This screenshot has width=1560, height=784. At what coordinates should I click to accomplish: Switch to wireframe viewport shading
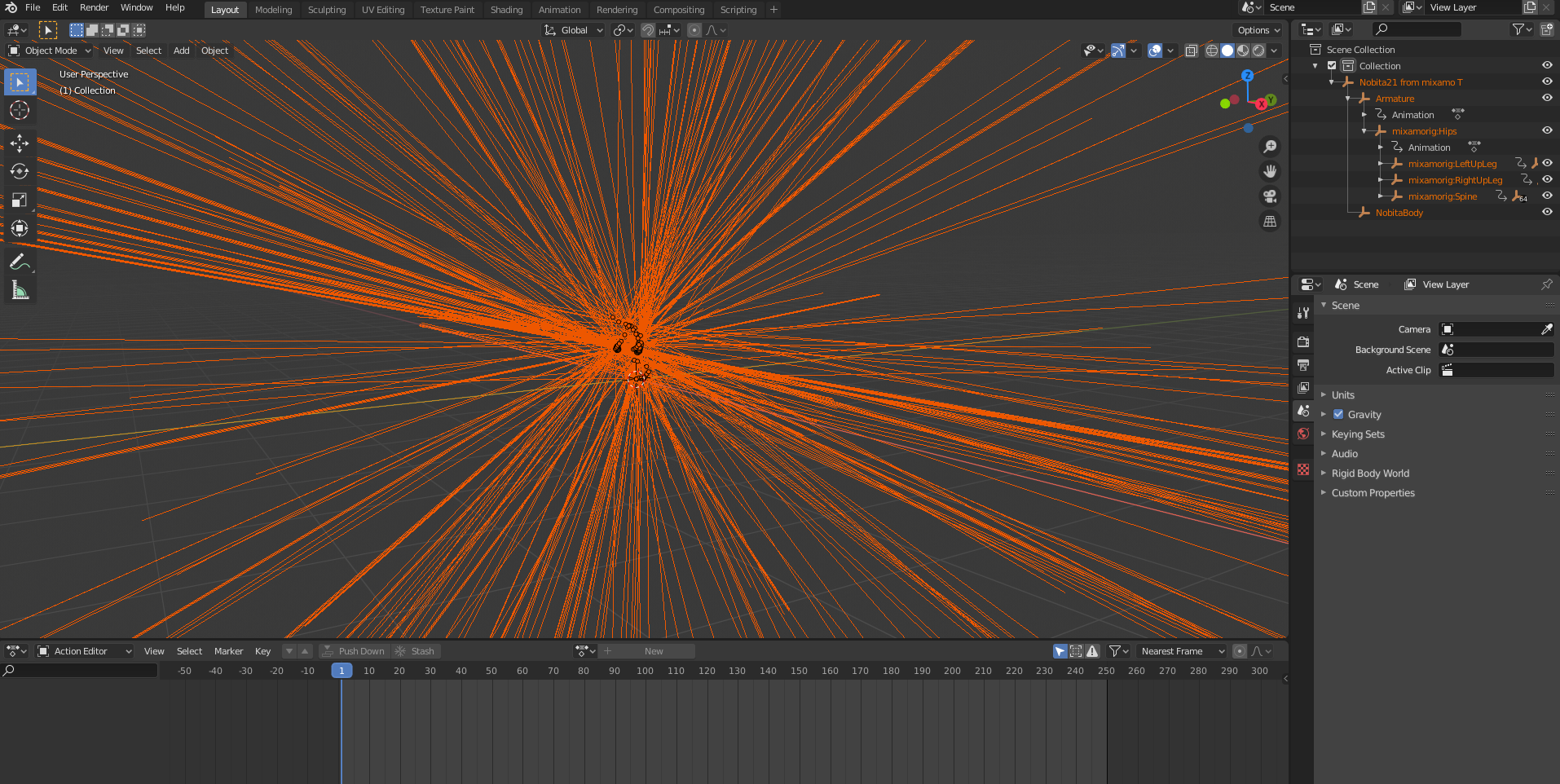pyautogui.click(x=1212, y=51)
